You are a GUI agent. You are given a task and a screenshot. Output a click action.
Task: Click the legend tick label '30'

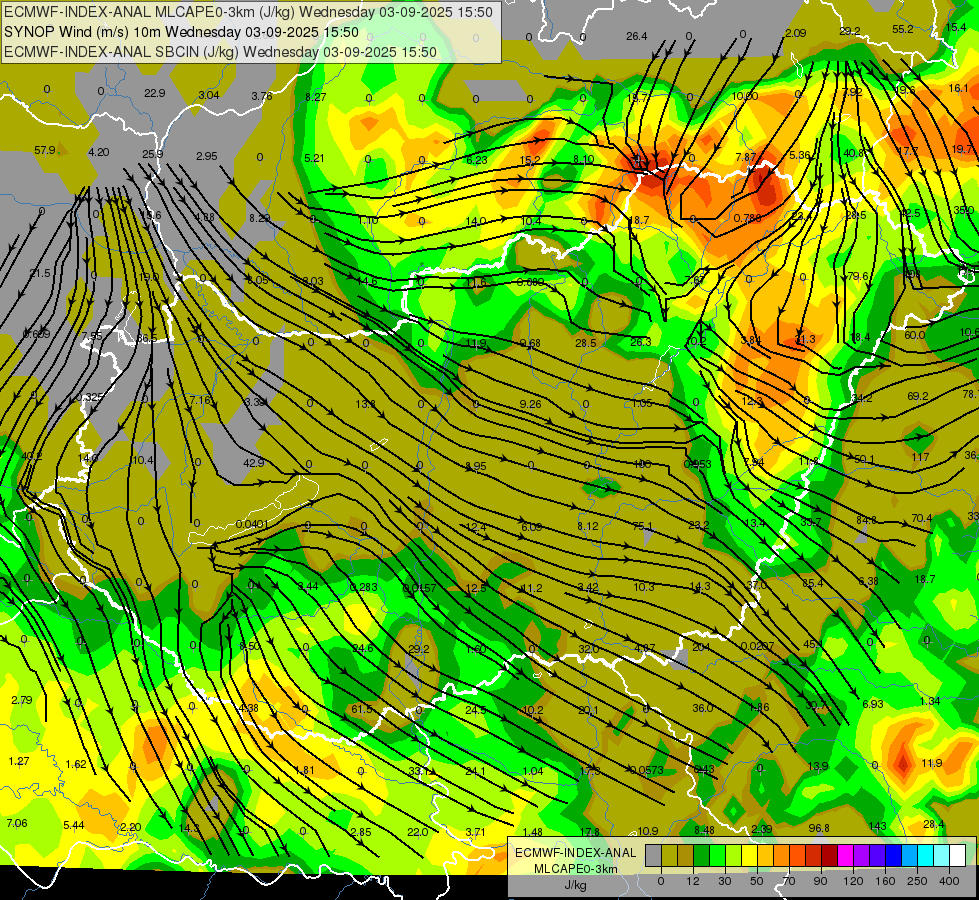click(724, 881)
